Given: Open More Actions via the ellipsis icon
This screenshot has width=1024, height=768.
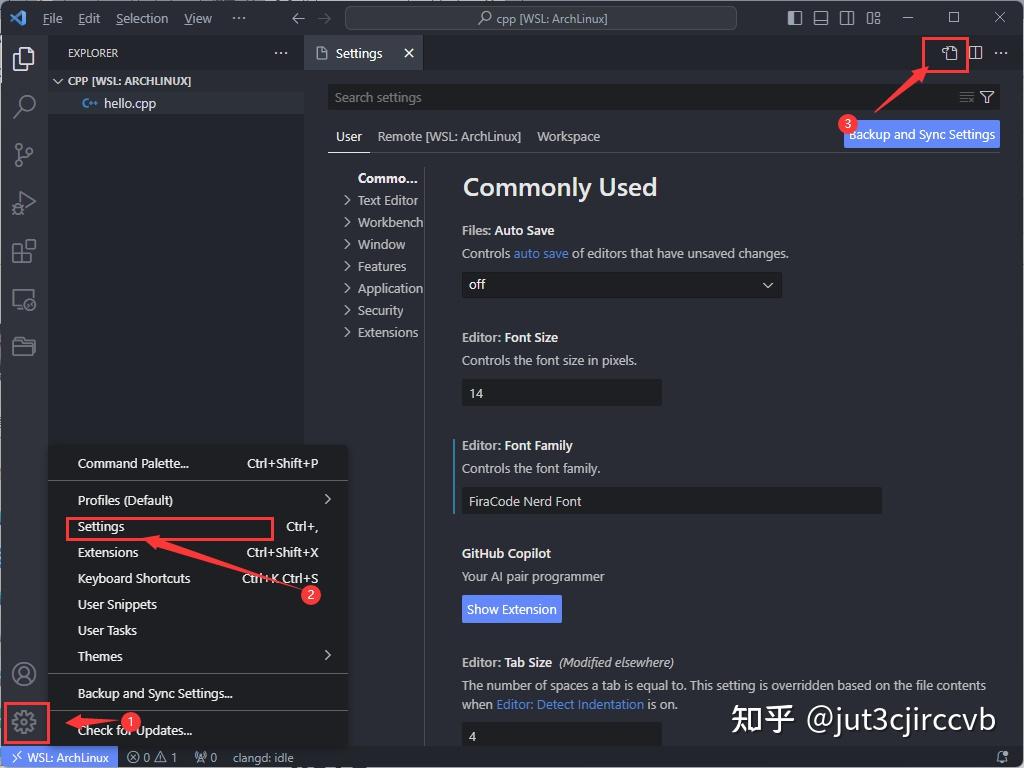Looking at the screenshot, I should coord(1001,53).
